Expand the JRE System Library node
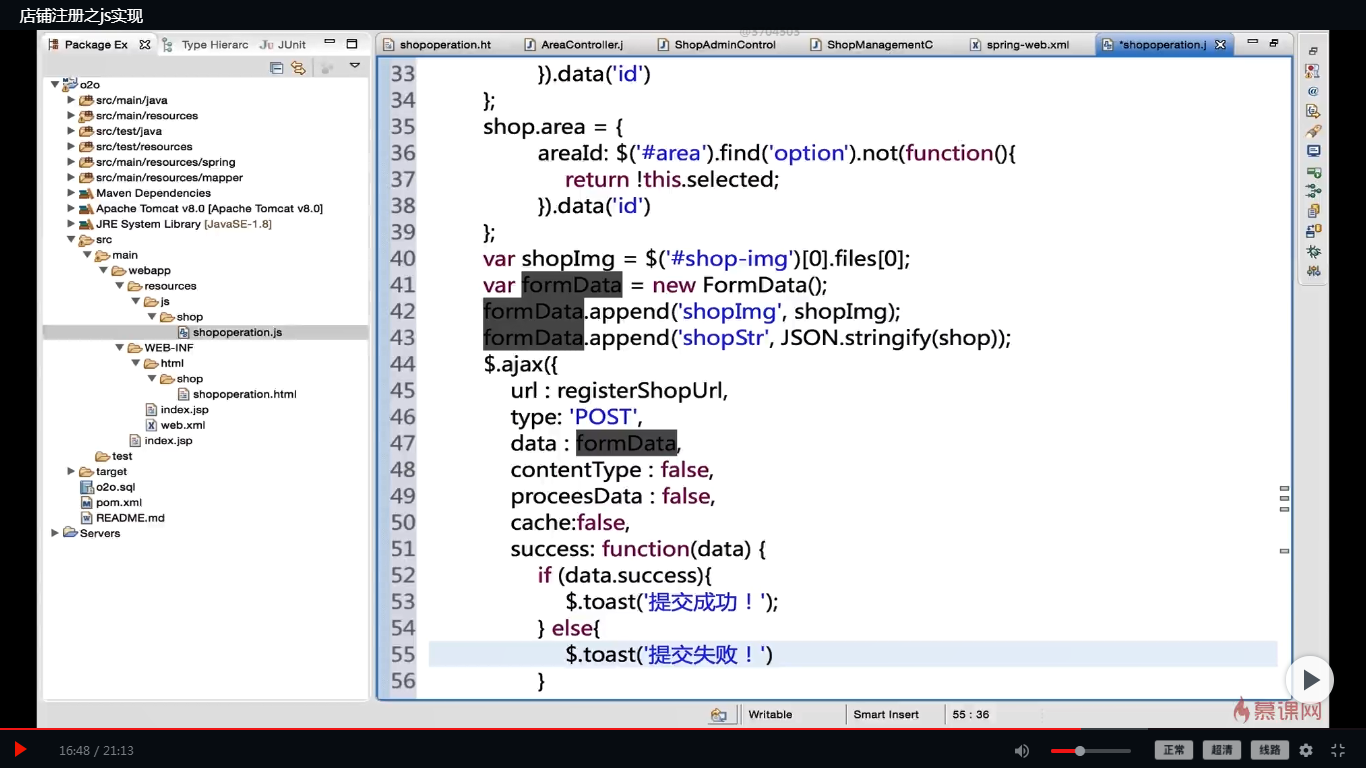 coord(71,224)
